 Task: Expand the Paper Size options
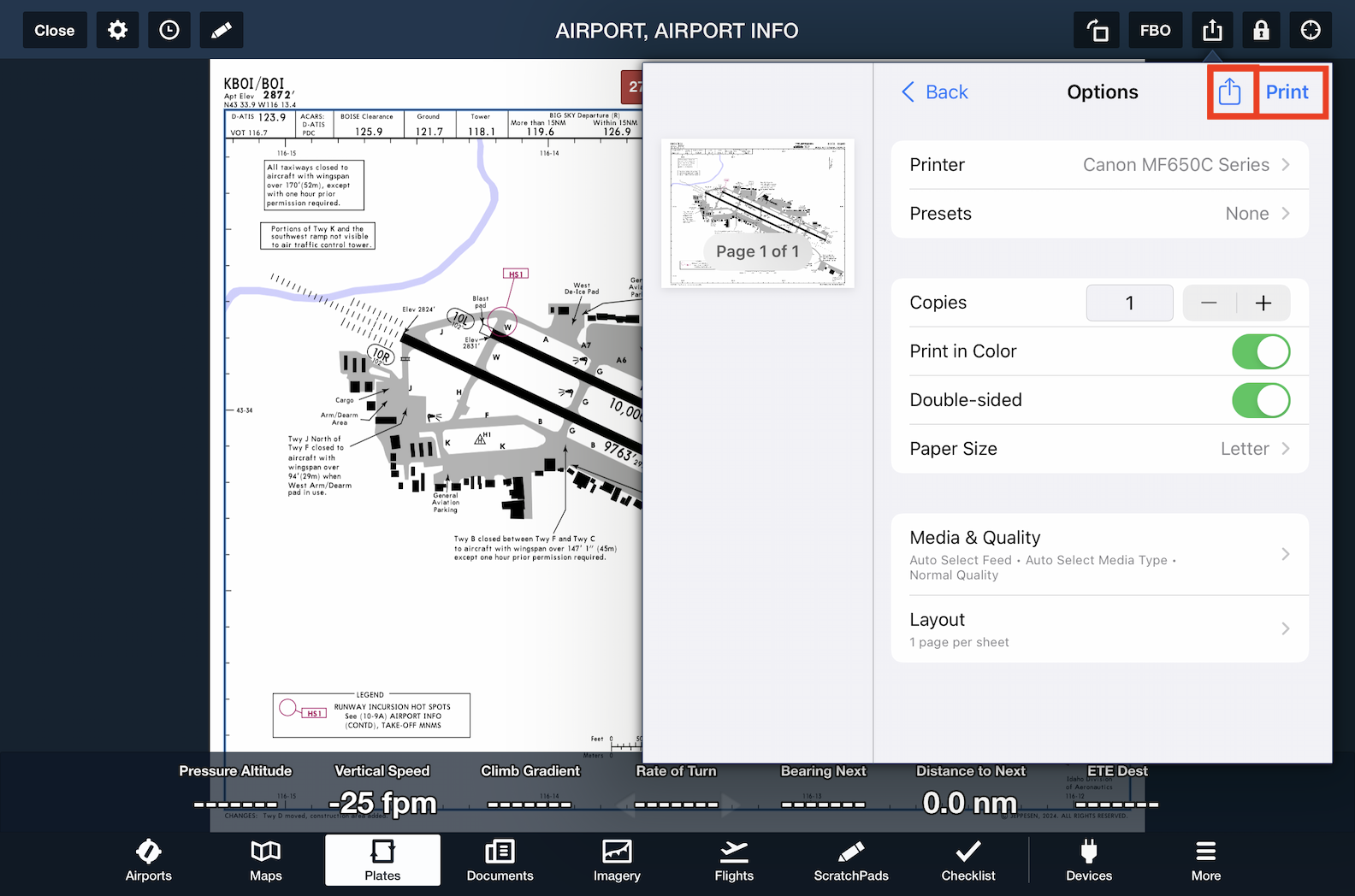pos(1099,449)
